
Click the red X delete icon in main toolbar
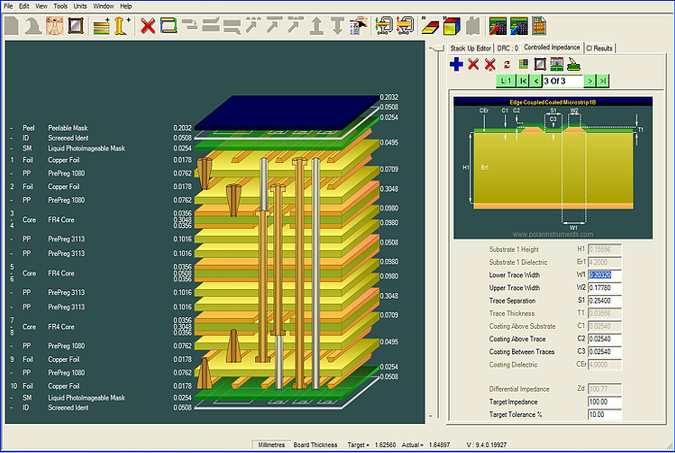click(x=148, y=25)
